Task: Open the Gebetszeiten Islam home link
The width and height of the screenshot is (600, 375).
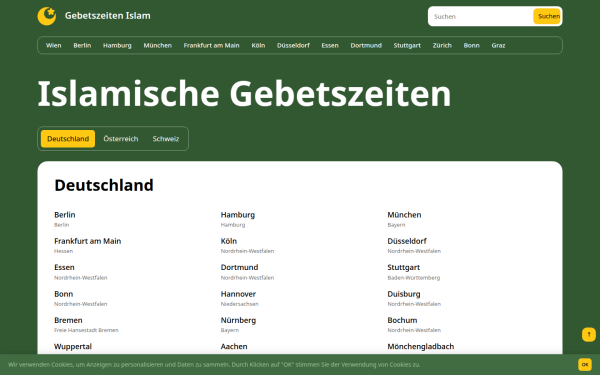Action: click(x=108, y=16)
